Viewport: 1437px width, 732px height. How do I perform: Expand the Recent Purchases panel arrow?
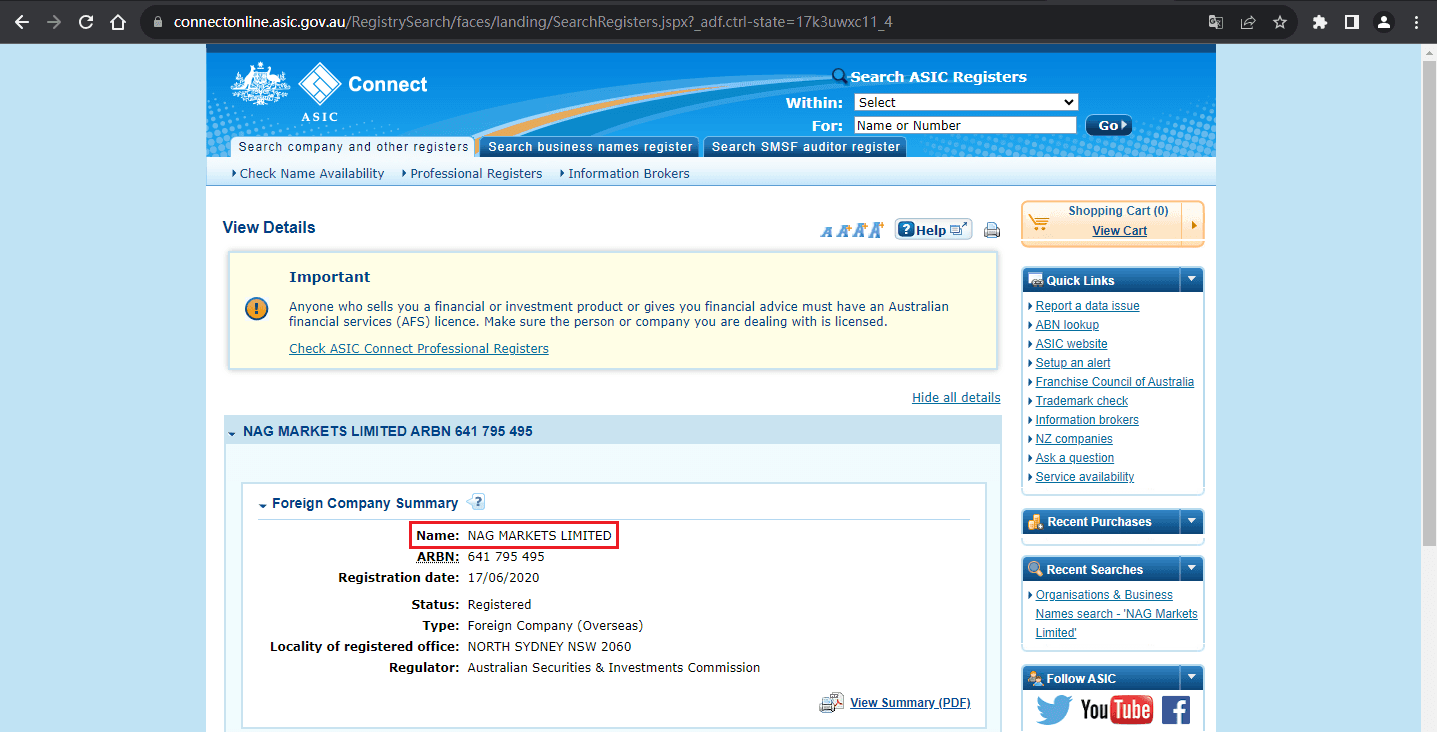(1191, 521)
